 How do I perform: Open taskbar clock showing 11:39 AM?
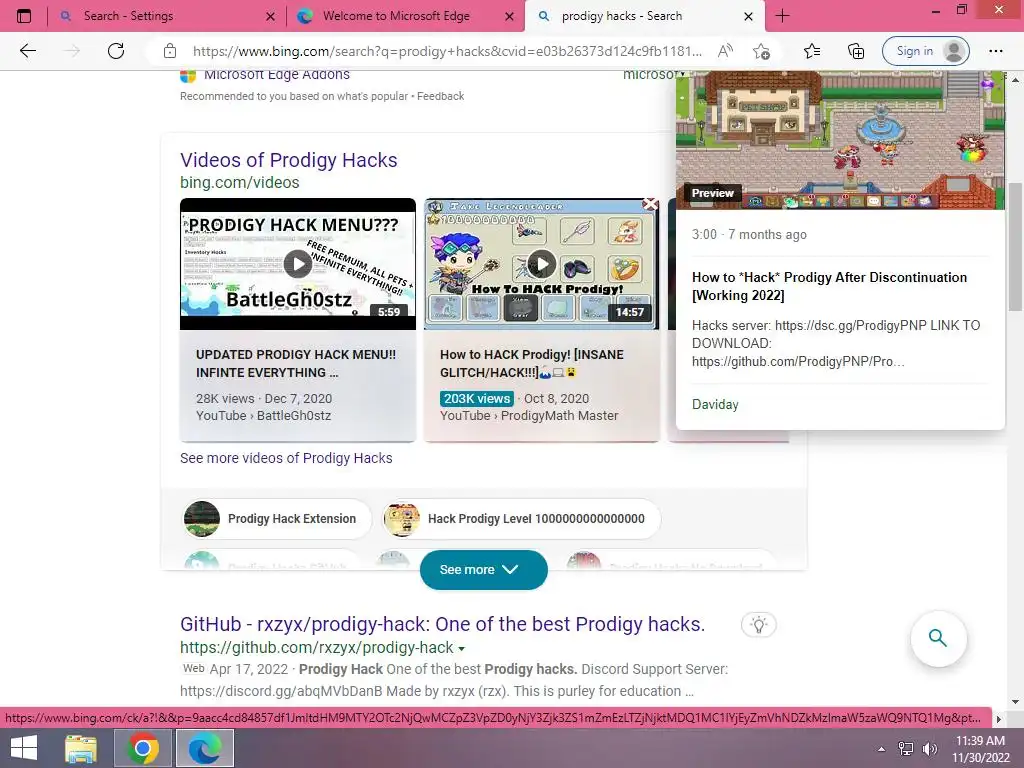coord(980,749)
